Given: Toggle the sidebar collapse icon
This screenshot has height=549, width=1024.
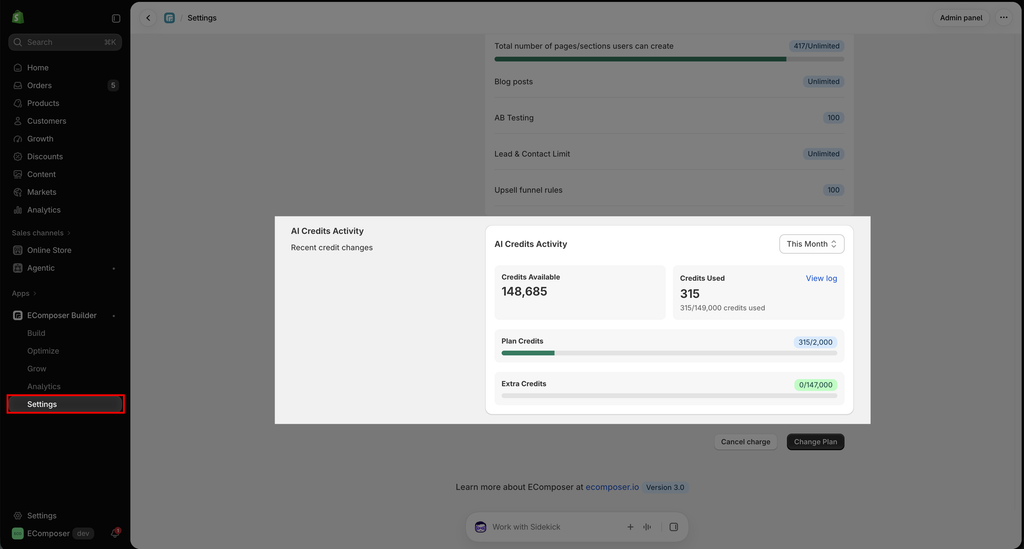Looking at the screenshot, I should pyautogui.click(x=116, y=18).
